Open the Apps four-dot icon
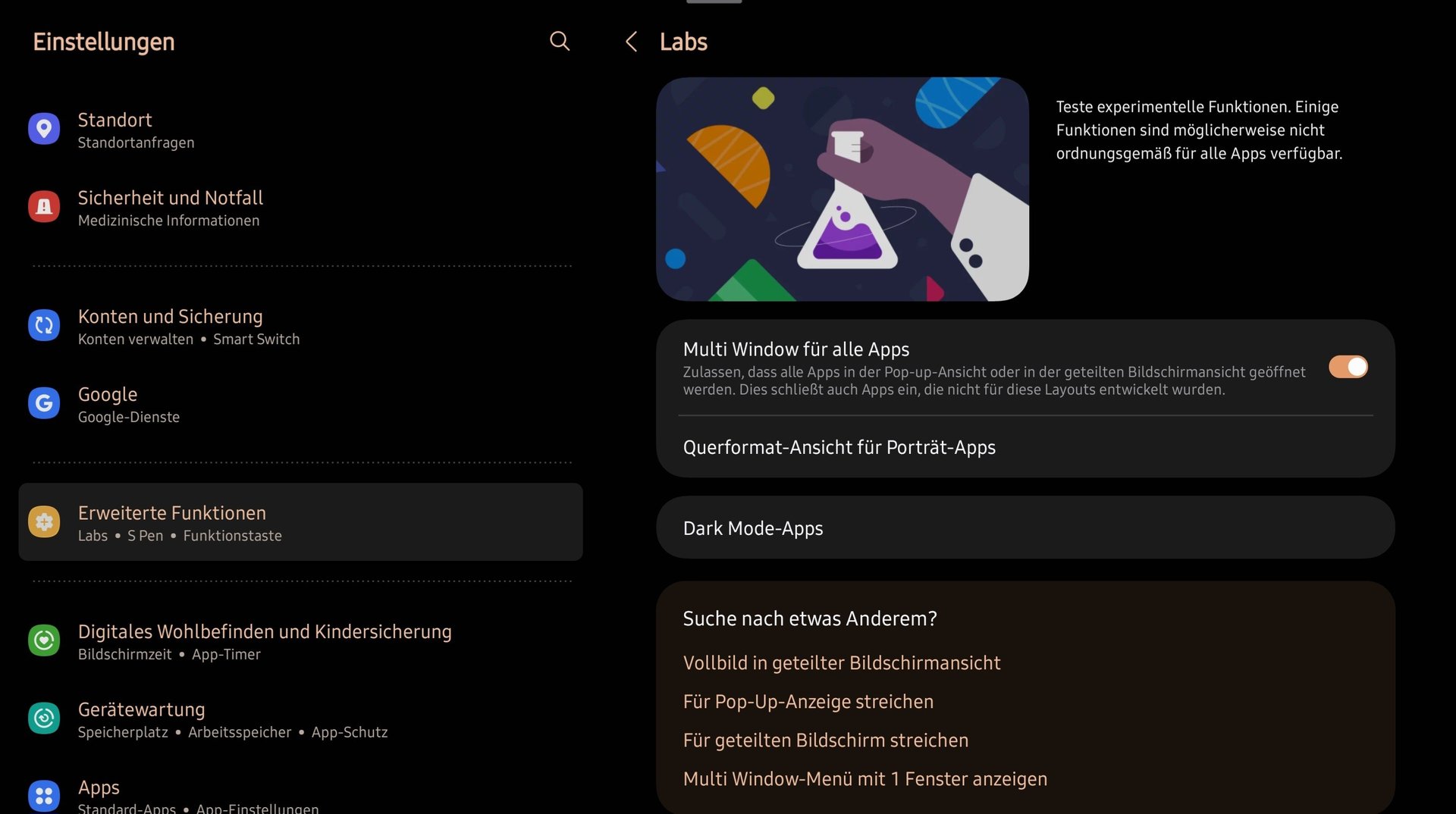The image size is (1456, 814). pyautogui.click(x=44, y=796)
